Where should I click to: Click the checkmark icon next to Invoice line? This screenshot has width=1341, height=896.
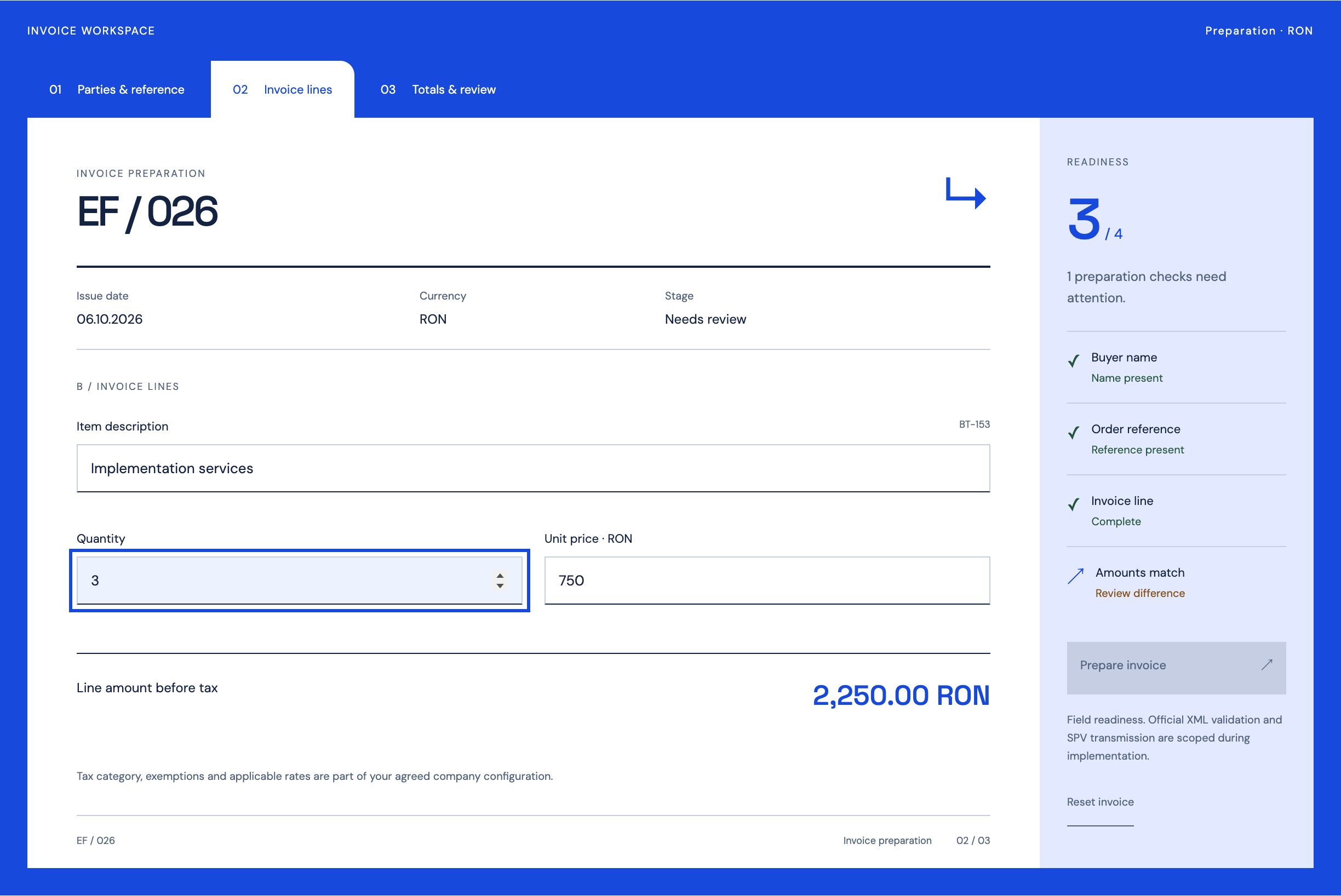(1074, 504)
